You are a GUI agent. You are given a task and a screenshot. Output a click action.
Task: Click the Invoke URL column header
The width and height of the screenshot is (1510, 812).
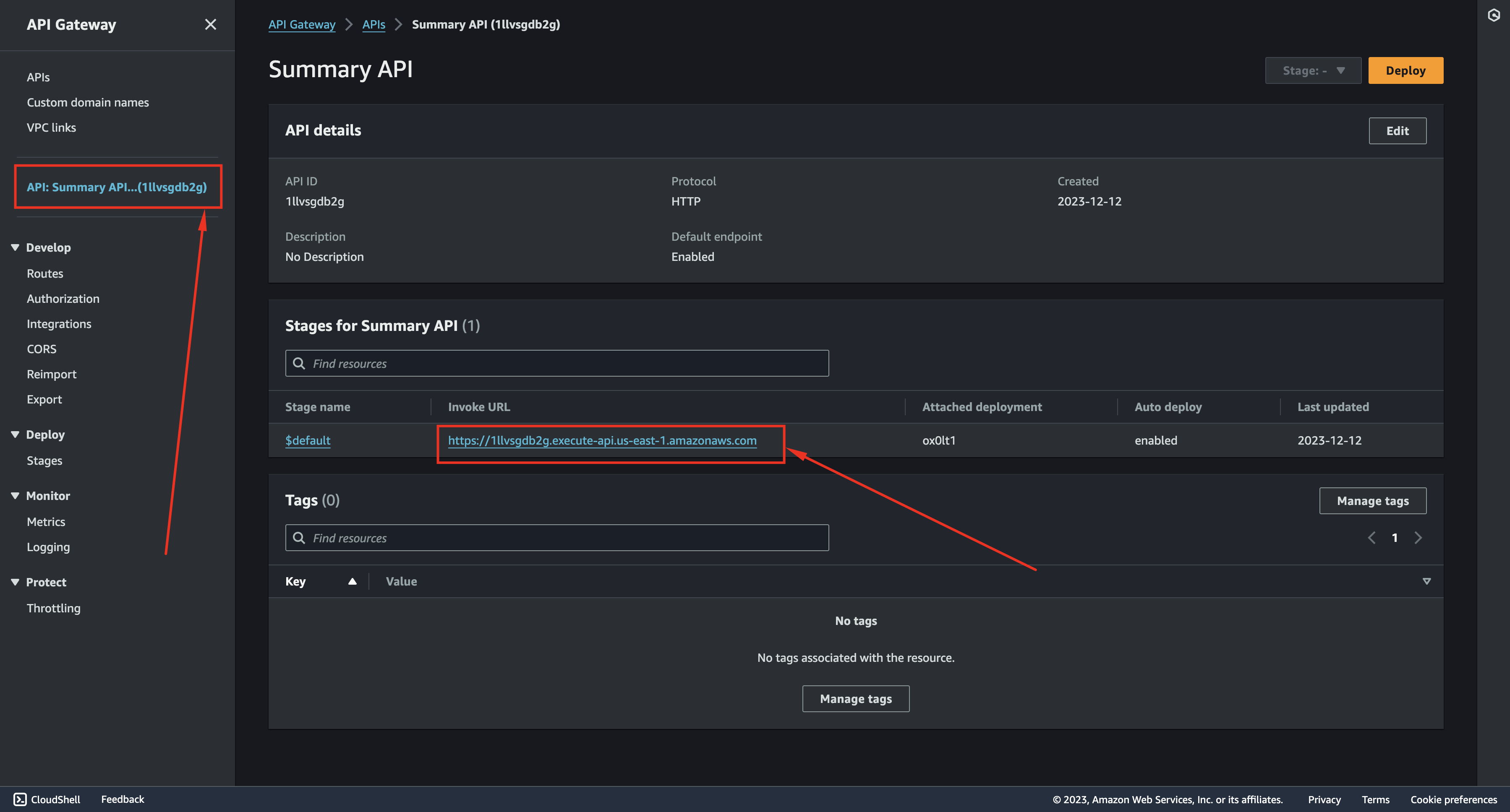tap(479, 406)
